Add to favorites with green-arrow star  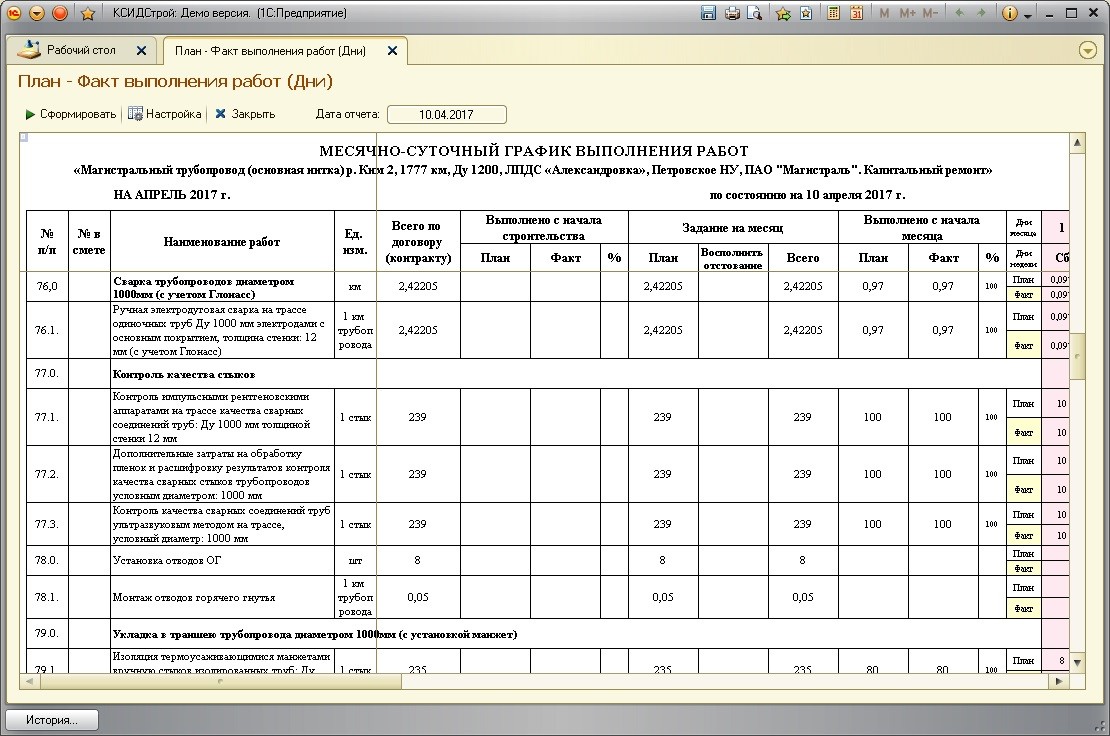point(783,13)
